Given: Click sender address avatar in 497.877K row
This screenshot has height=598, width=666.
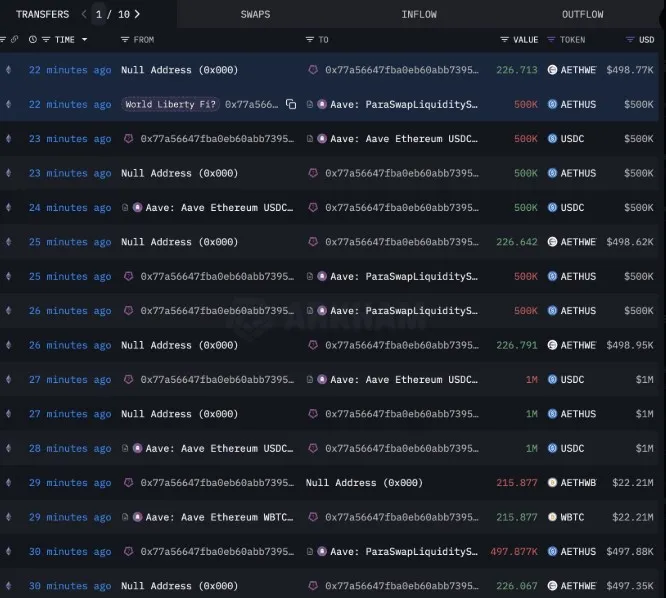Looking at the screenshot, I should coord(128,551).
